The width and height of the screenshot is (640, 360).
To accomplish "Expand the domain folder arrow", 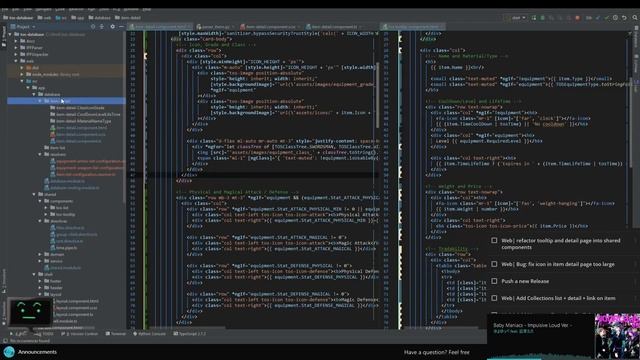I will pyautogui.click(x=40, y=254).
